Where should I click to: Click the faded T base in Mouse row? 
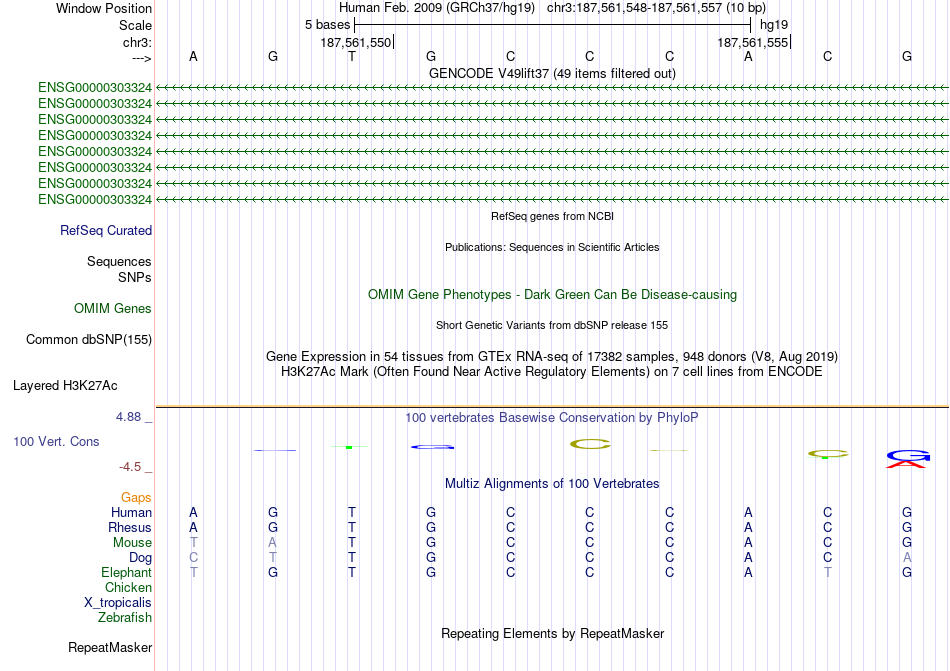193,543
